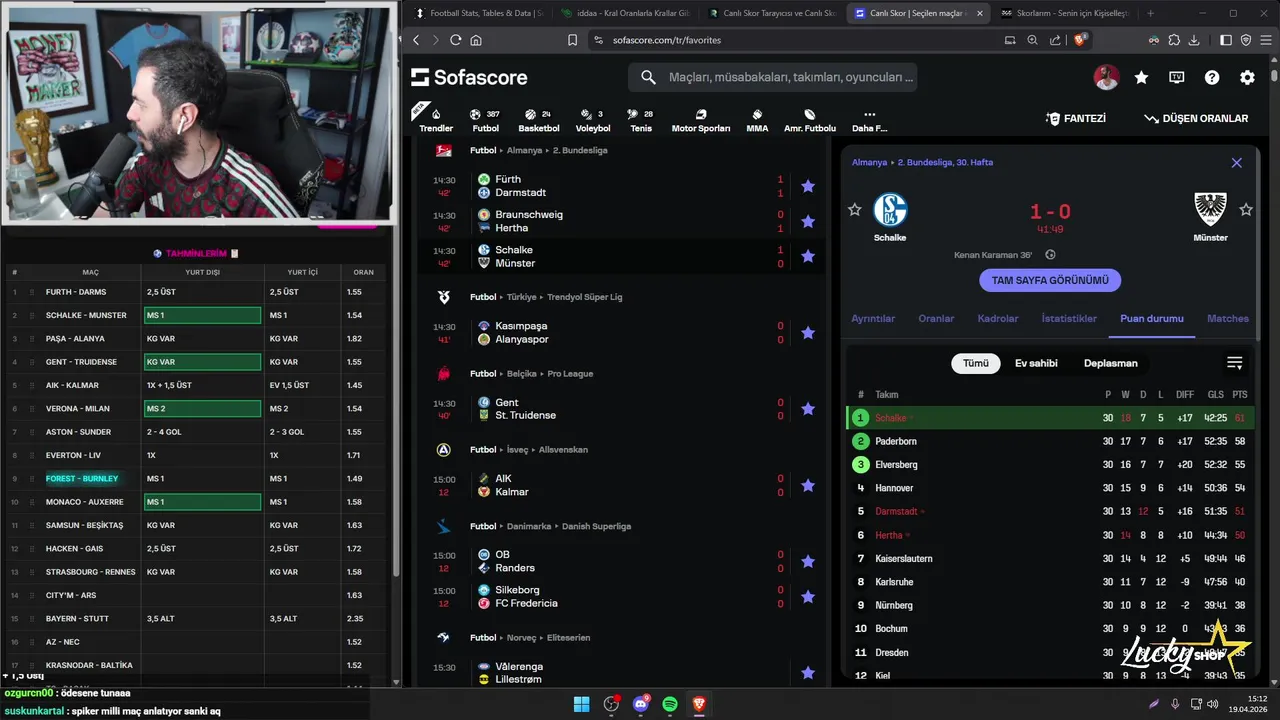Select the Tenis sport category
Image resolution: width=1280 pixels, height=720 pixels.
coord(641,120)
